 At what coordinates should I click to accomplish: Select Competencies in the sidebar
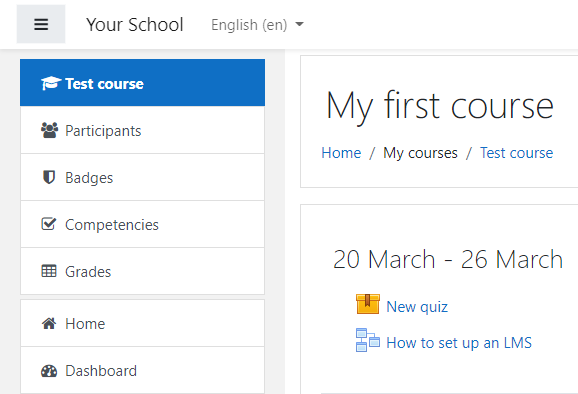[x=142, y=224]
